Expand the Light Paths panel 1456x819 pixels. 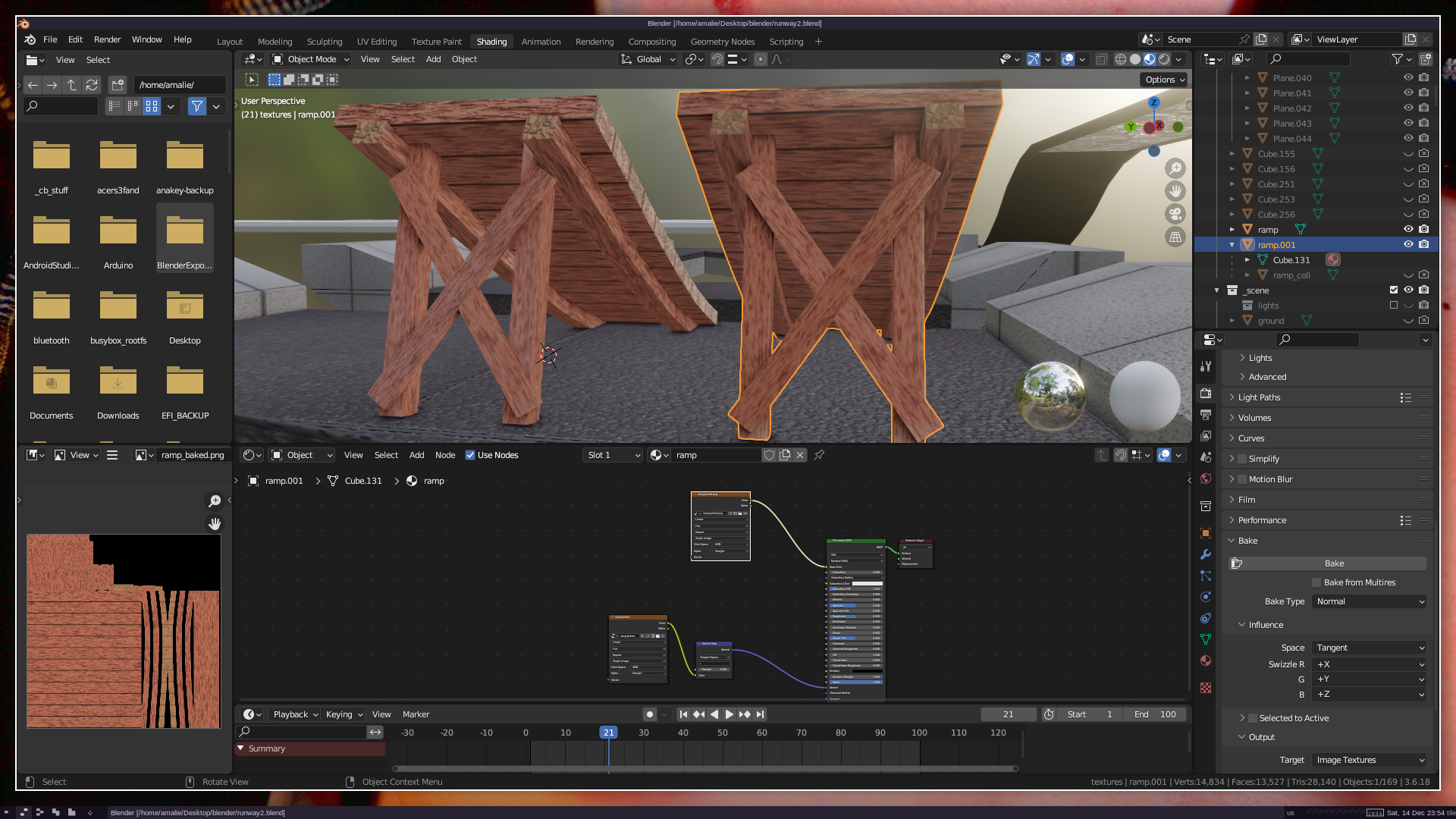click(x=1259, y=397)
